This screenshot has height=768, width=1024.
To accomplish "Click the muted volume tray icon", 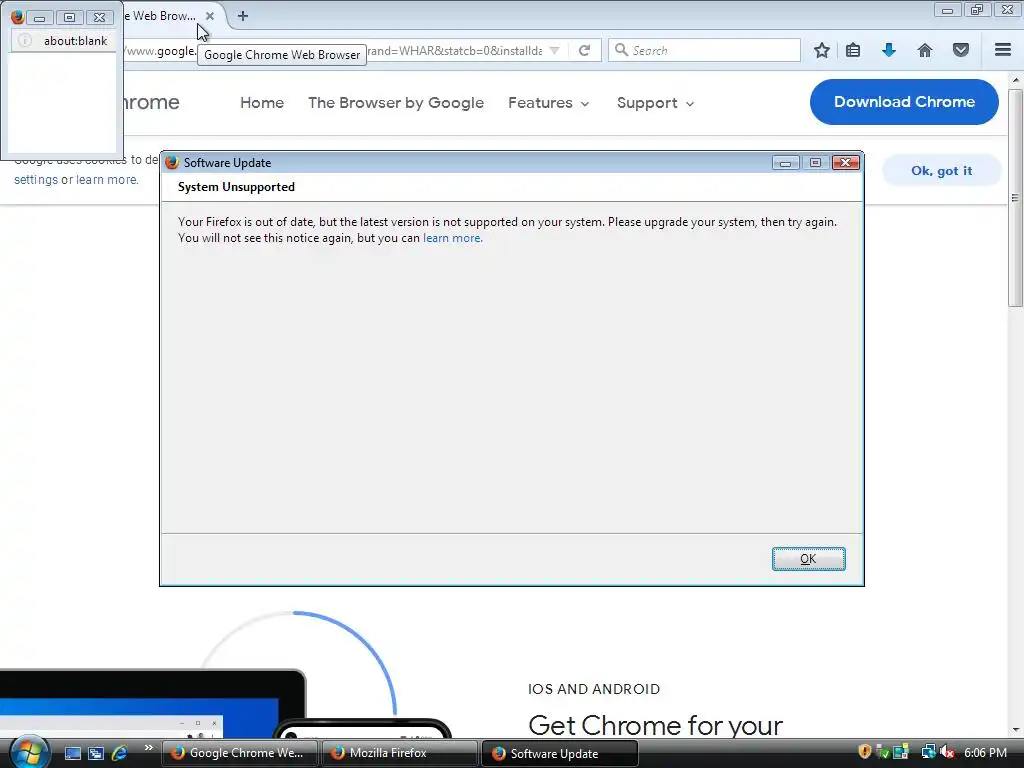I will click(x=947, y=752).
